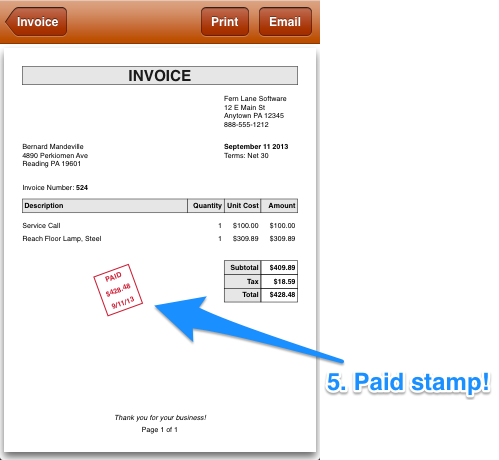Select the Quantity column header

pyautogui.click(x=206, y=206)
